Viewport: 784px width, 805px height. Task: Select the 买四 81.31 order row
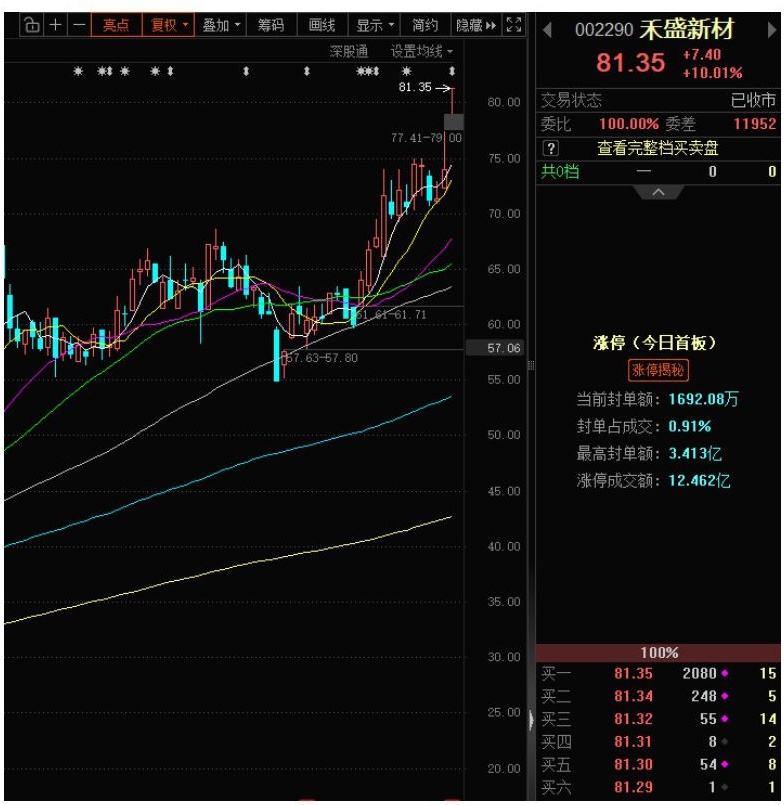point(658,741)
